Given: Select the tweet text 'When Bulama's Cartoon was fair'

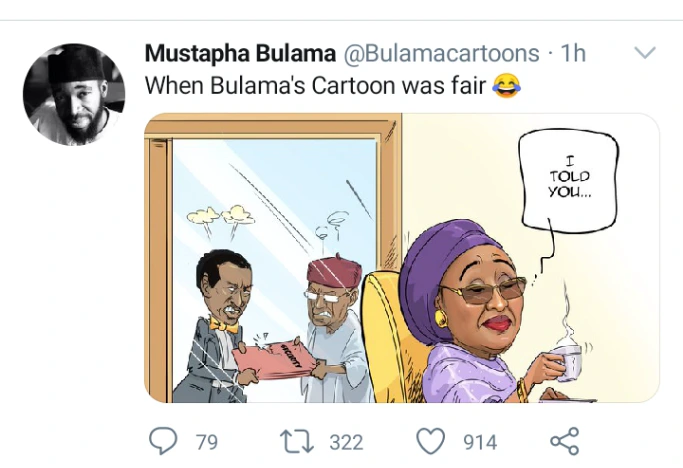Looking at the screenshot, I should pyautogui.click(x=315, y=85).
